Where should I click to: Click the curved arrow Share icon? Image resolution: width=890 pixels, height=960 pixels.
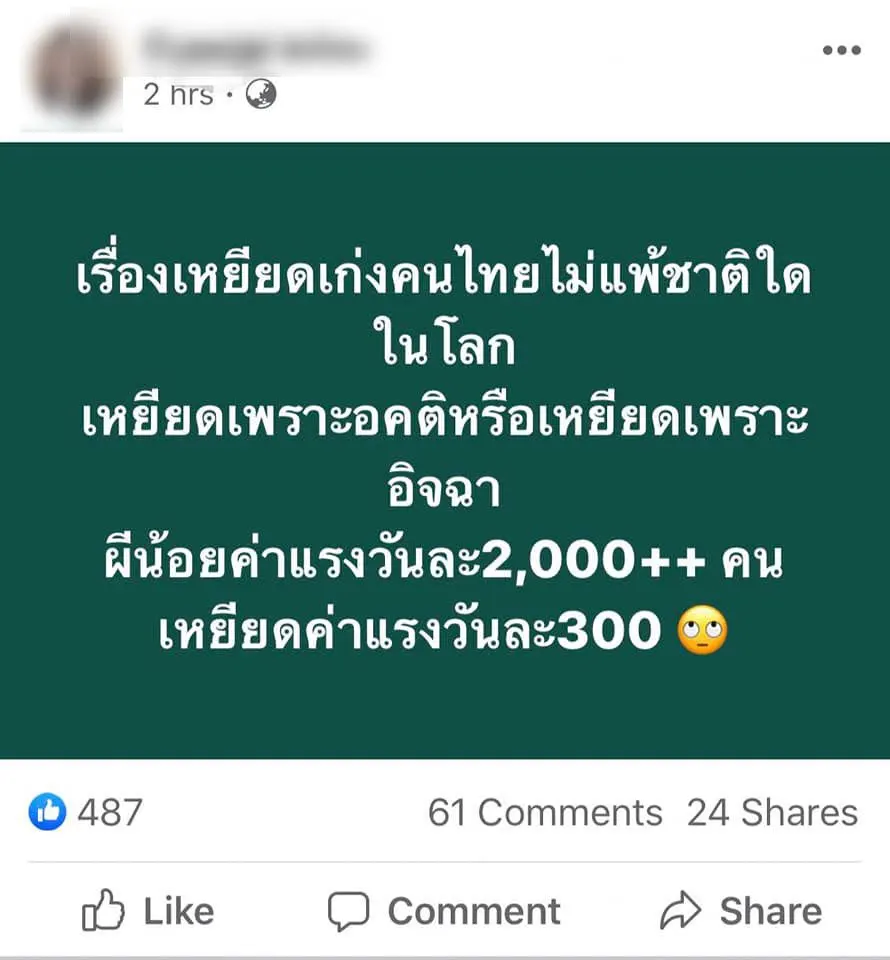tap(681, 910)
